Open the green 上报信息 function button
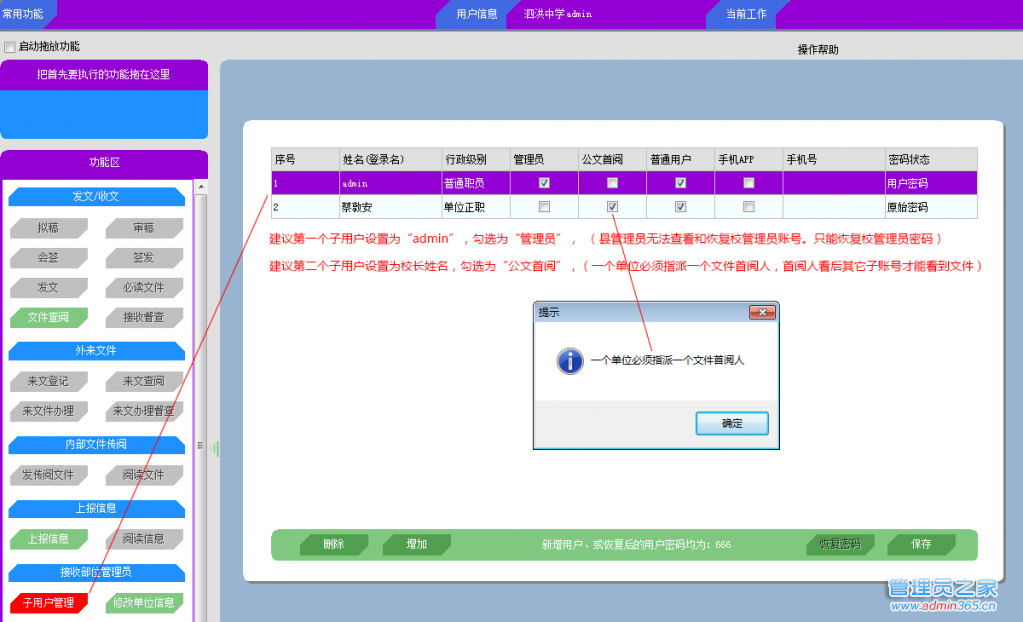The image size is (1023, 622). coord(48,538)
